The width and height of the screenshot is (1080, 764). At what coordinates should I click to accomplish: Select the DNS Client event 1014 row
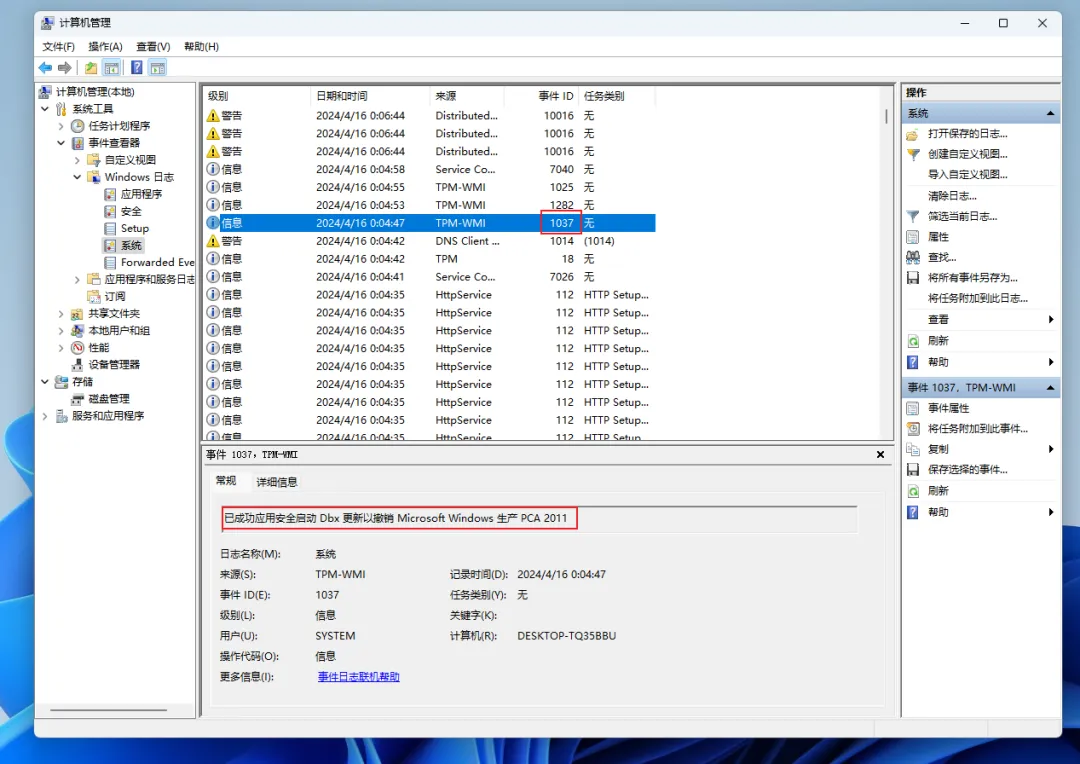[430, 241]
